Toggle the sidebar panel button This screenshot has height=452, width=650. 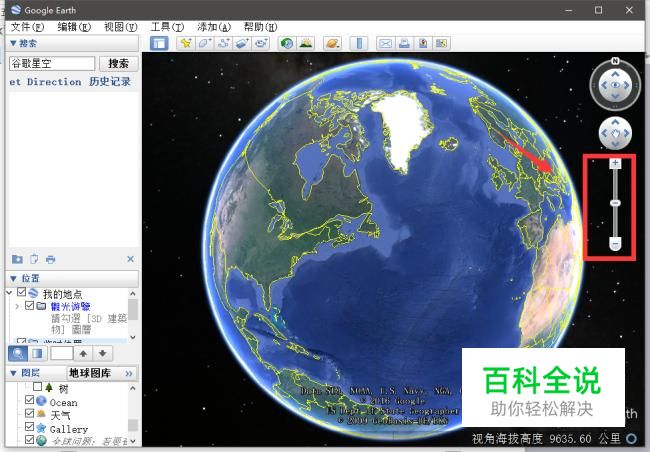pos(159,43)
